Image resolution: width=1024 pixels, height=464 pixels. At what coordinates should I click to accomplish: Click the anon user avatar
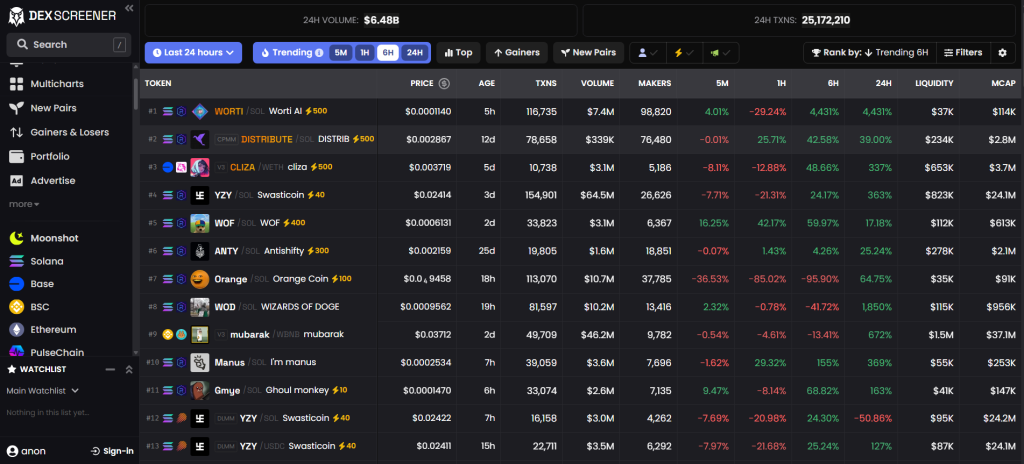point(12,451)
